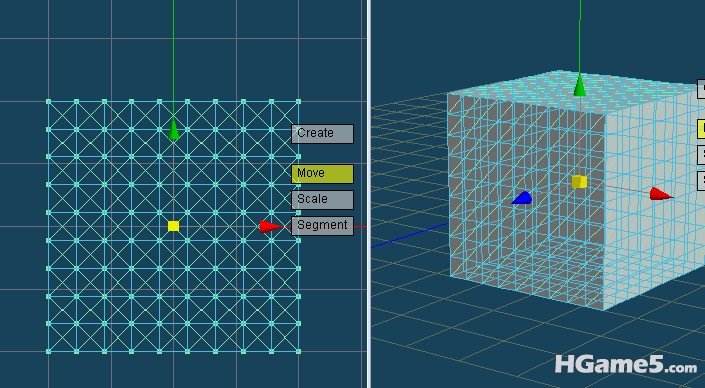Click highlighted yellow button at perspective view edge
Viewport: 705px width, 388px height.
point(701,128)
